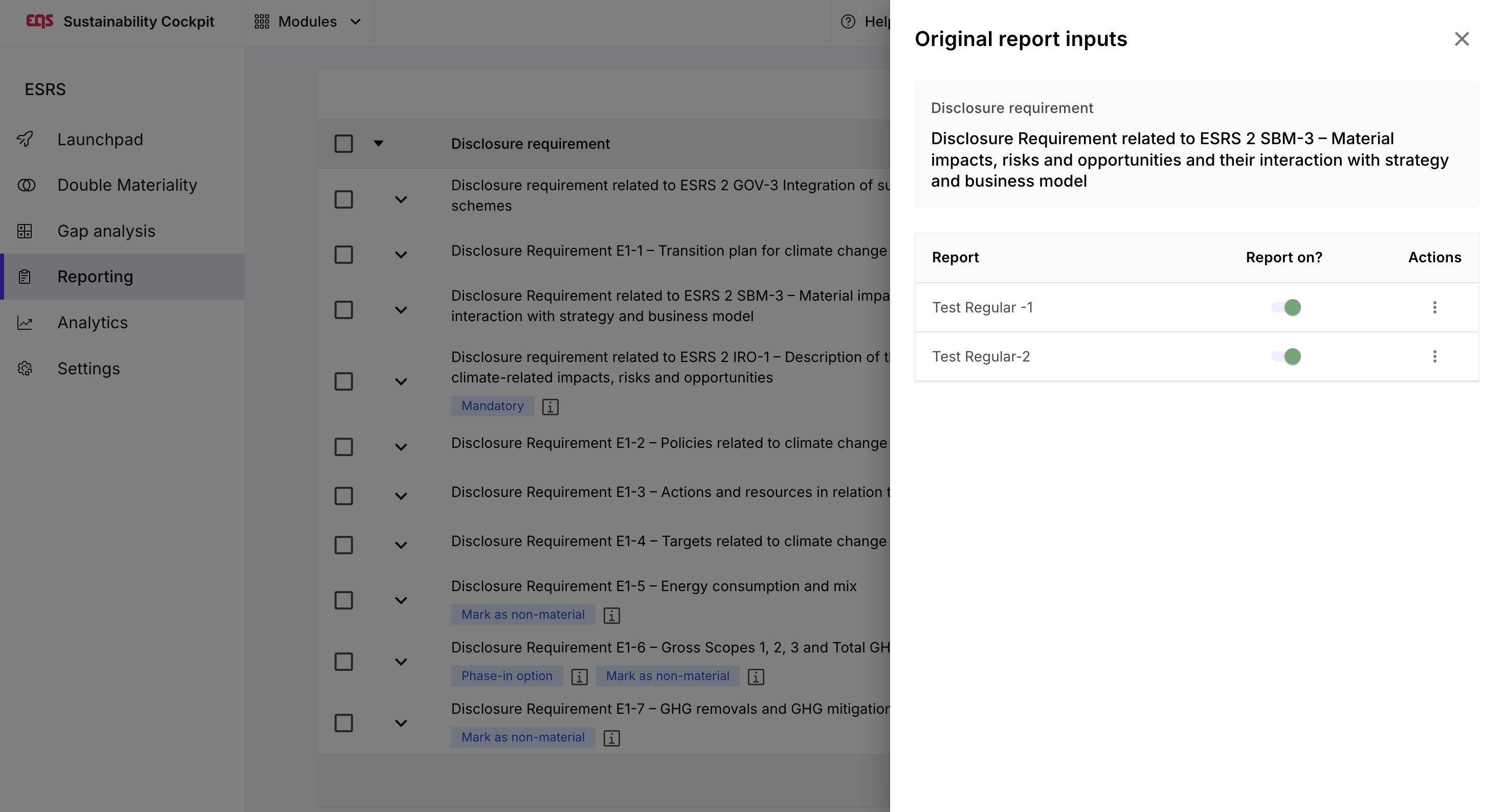Screen dimensions: 1504x812
Task: Click the Settings gear icon
Action: [25, 368]
